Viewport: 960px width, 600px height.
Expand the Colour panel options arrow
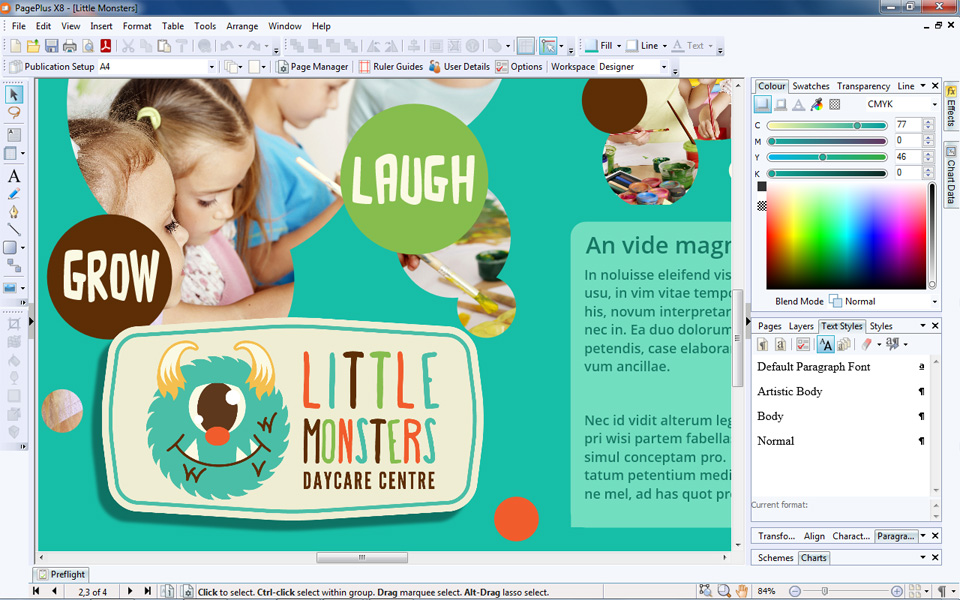tap(923, 86)
